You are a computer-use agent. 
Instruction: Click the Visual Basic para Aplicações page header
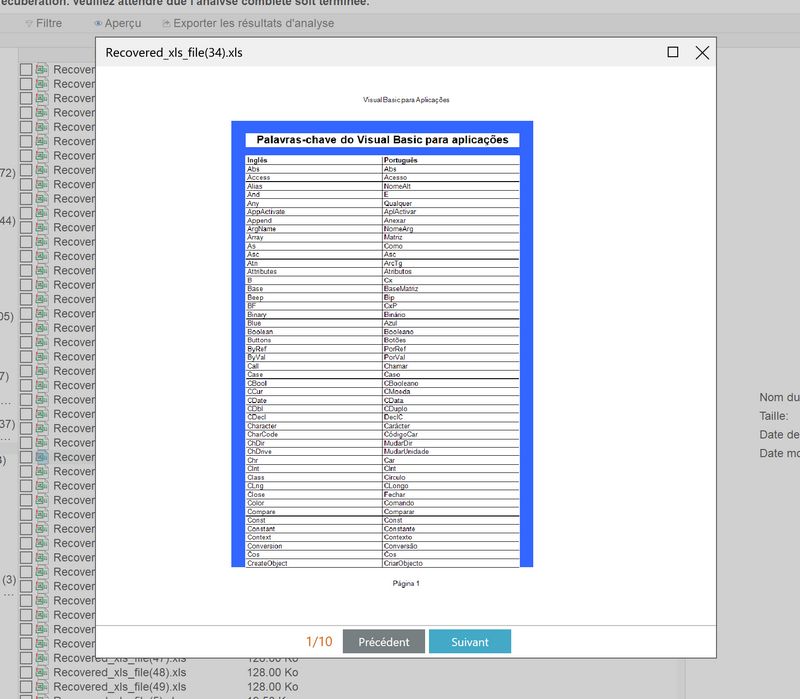click(x=406, y=99)
